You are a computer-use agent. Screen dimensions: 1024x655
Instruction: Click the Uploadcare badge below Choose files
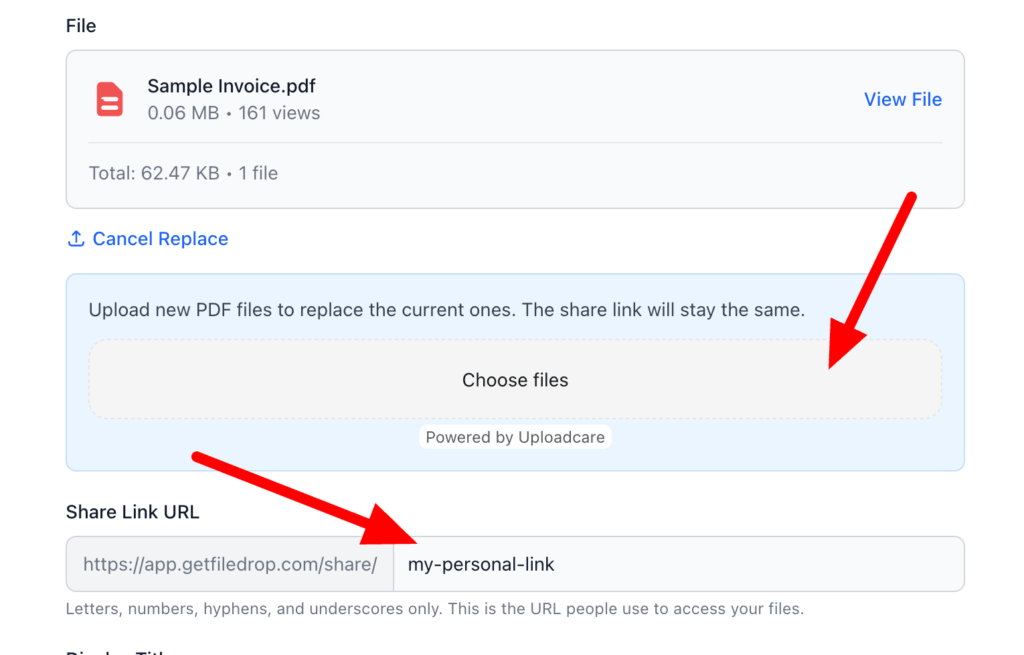tap(515, 437)
